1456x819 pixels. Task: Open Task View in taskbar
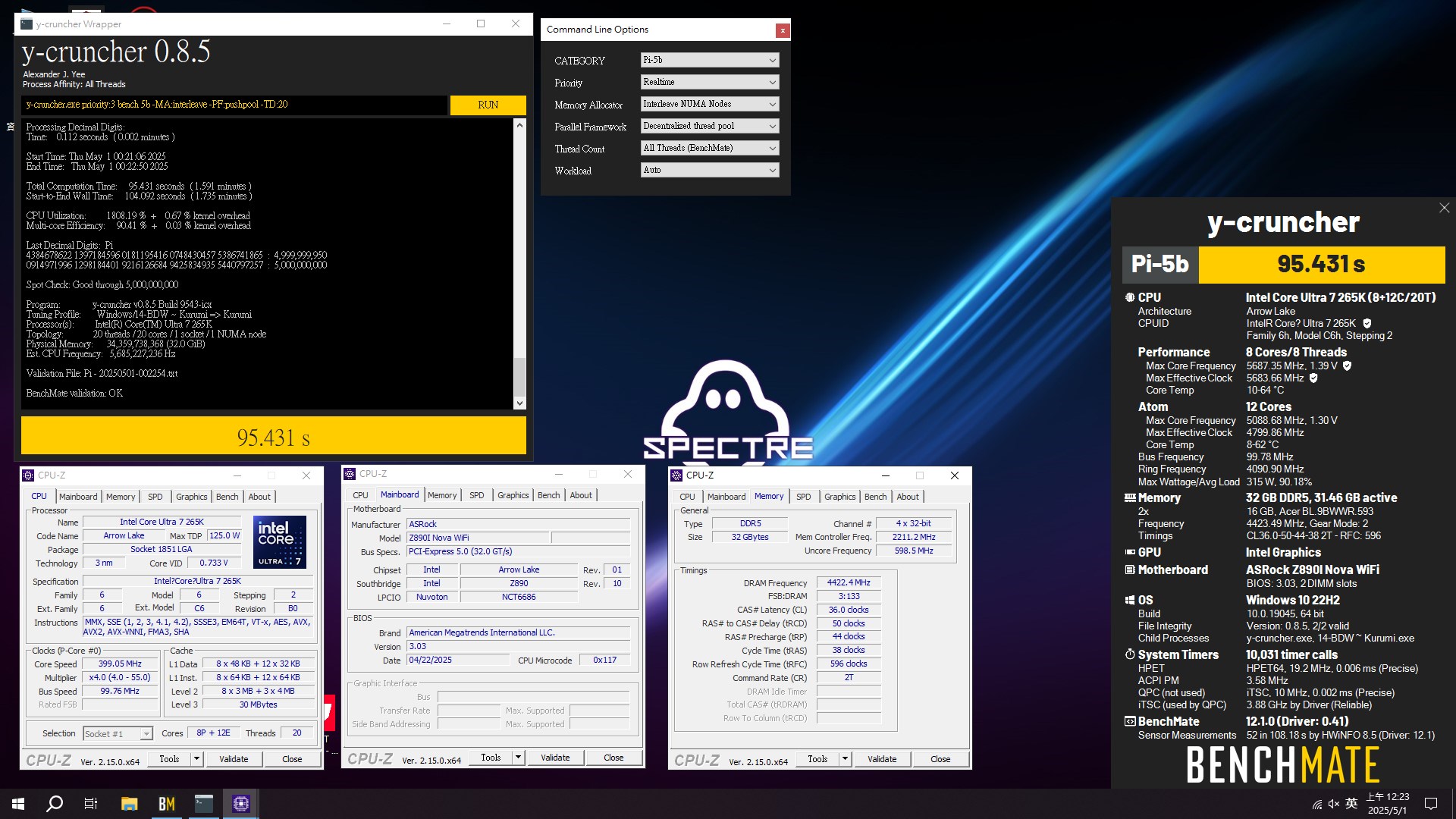pos(91,804)
